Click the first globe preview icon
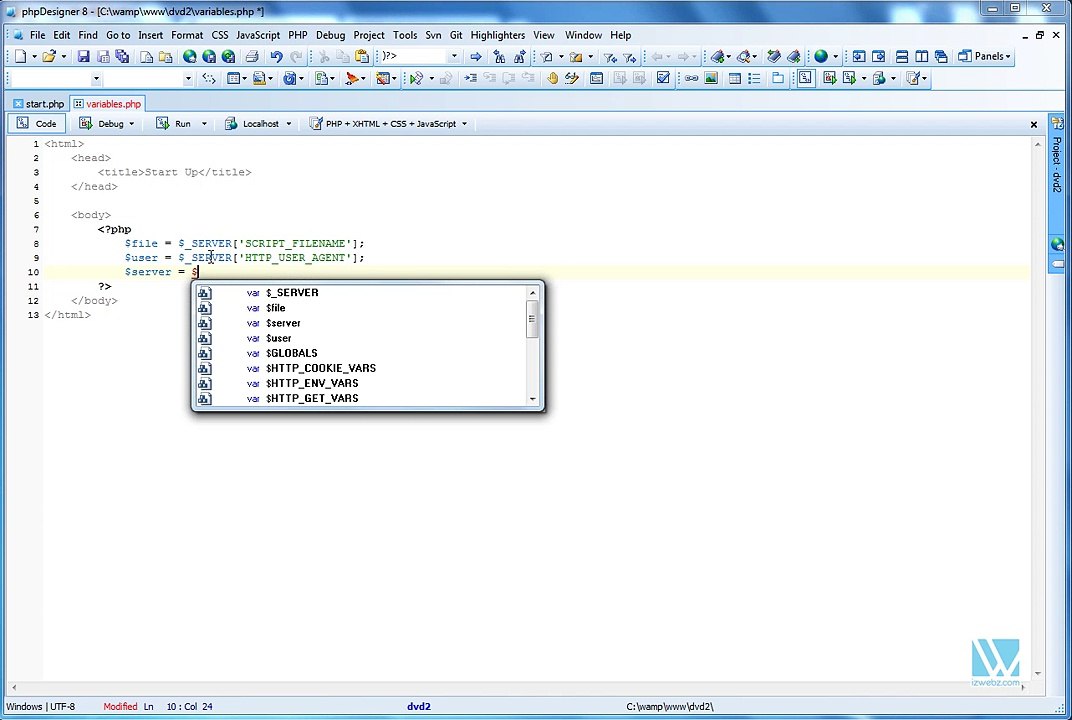Image resolution: width=1072 pixels, height=720 pixels. coord(189,57)
